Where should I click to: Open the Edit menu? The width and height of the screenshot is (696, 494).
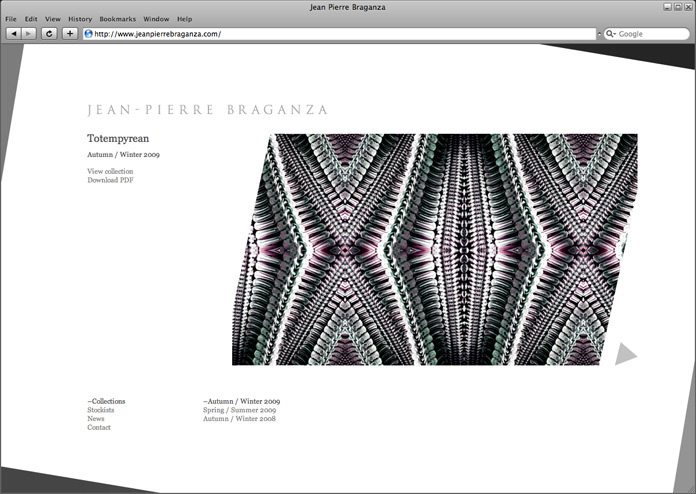coord(31,19)
